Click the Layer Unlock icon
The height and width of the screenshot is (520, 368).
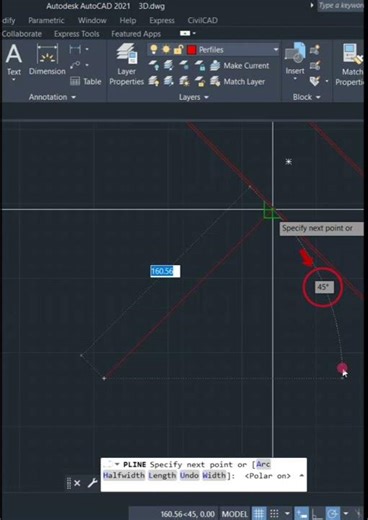200,81
